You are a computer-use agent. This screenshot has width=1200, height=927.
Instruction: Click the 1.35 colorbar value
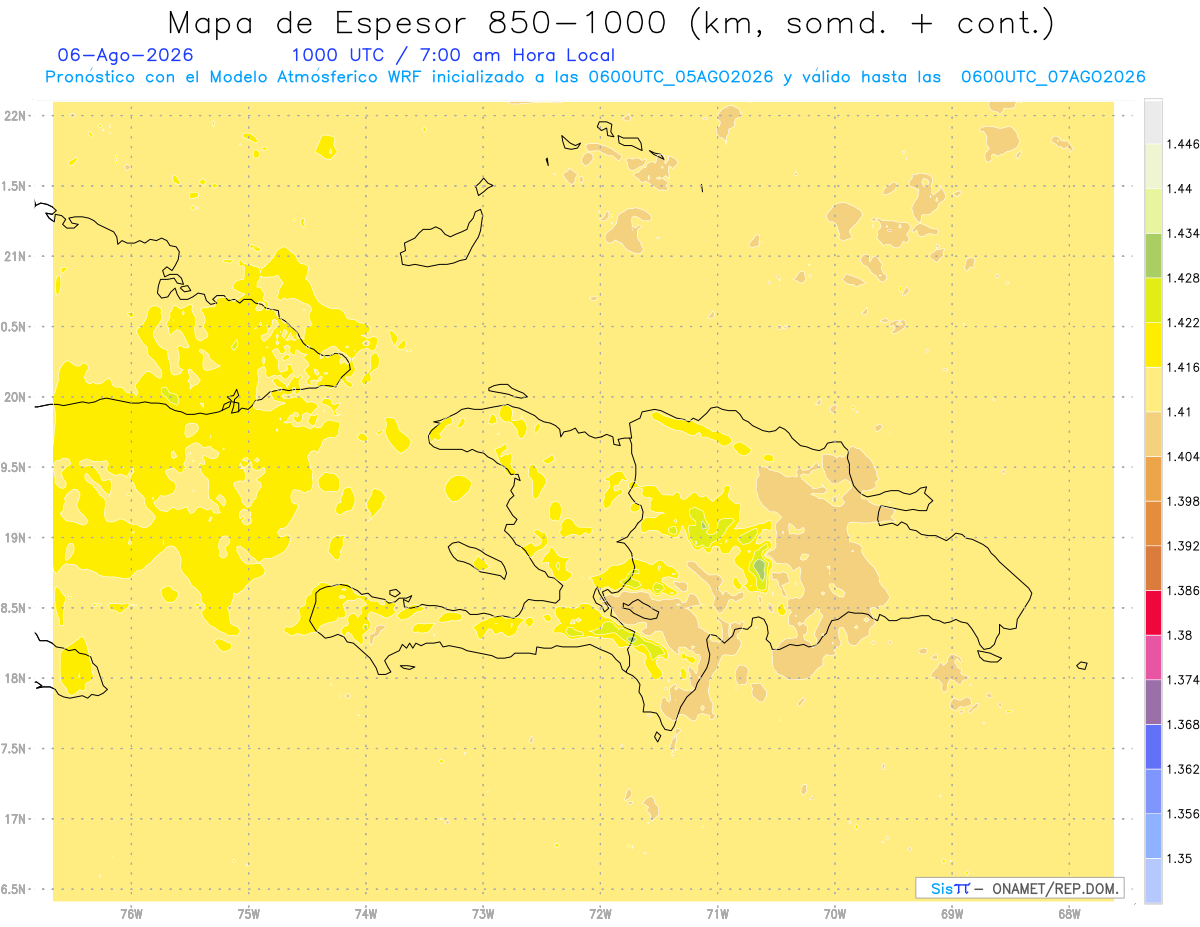pyautogui.click(x=1180, y=858)
